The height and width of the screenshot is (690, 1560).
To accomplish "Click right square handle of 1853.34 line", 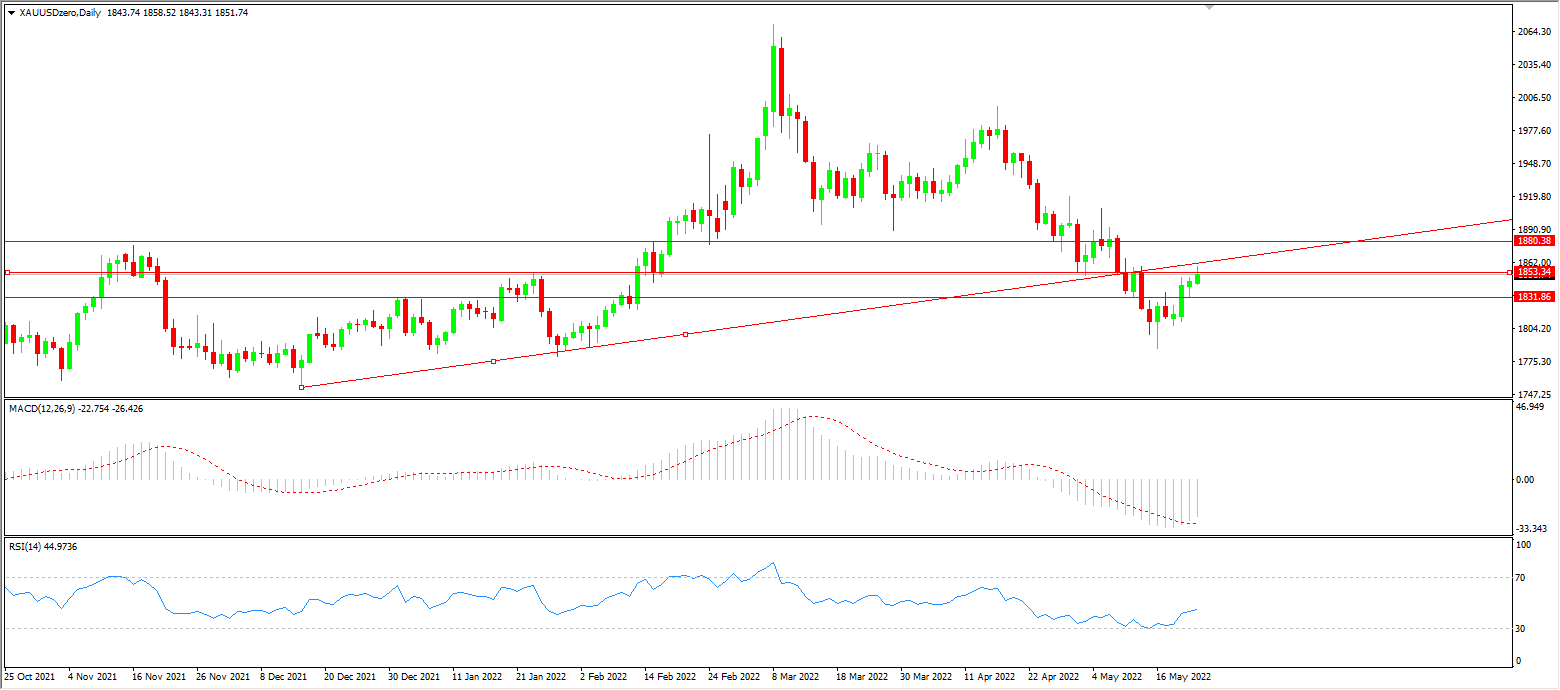I will coord(1509,272).
